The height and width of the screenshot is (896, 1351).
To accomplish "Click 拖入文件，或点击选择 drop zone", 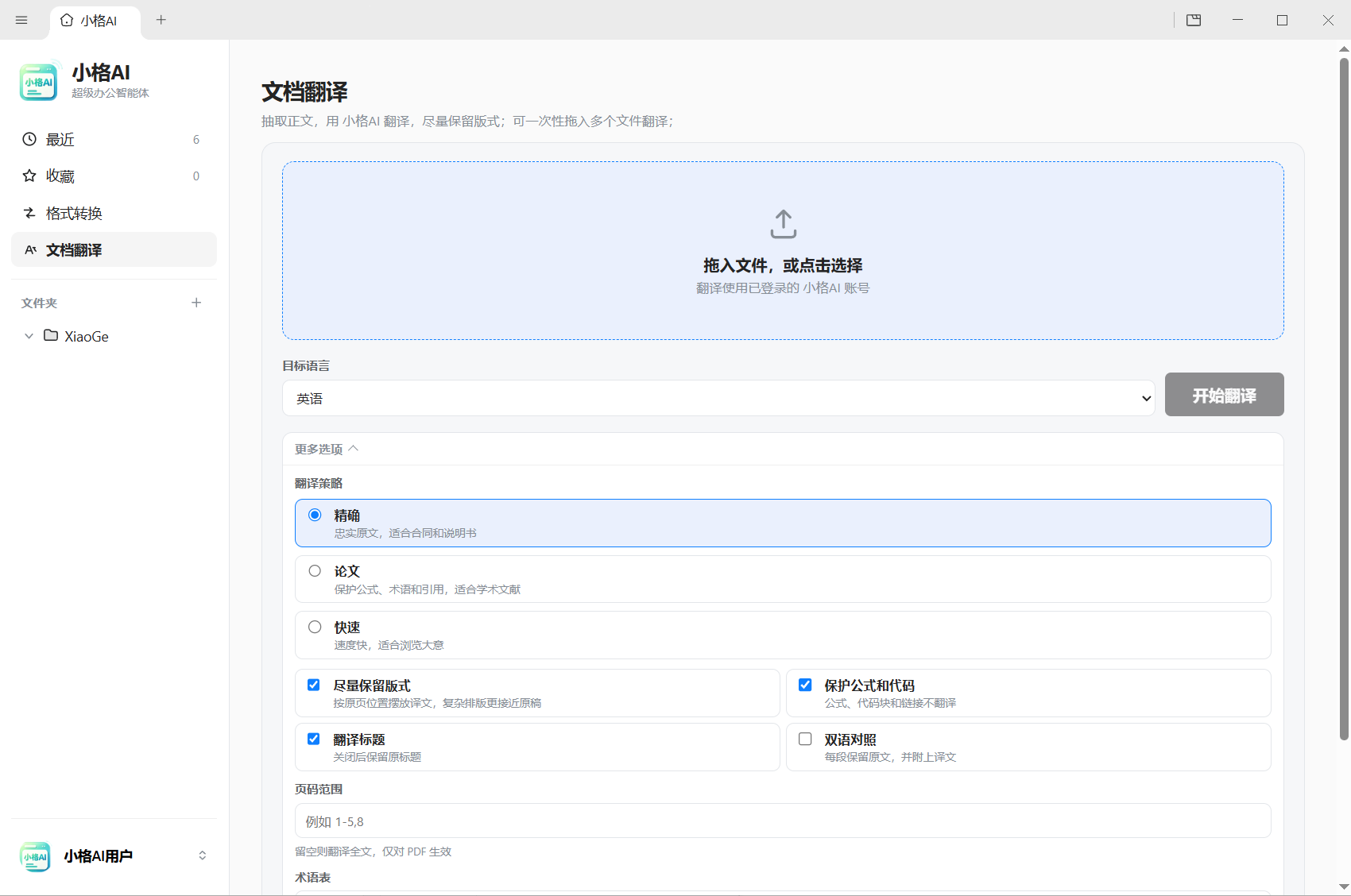I will (783, 250).
